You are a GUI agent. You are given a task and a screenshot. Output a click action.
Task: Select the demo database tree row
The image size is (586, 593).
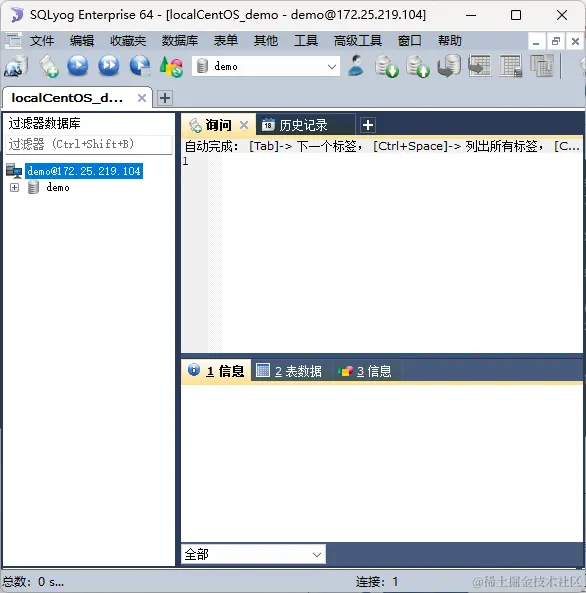(58, 187)
